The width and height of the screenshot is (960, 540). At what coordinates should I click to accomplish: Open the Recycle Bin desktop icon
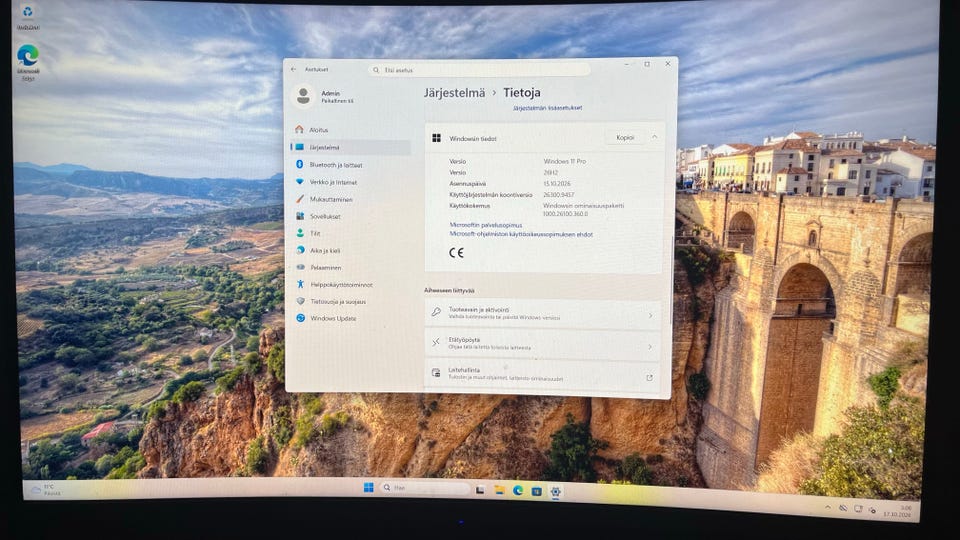28,17
